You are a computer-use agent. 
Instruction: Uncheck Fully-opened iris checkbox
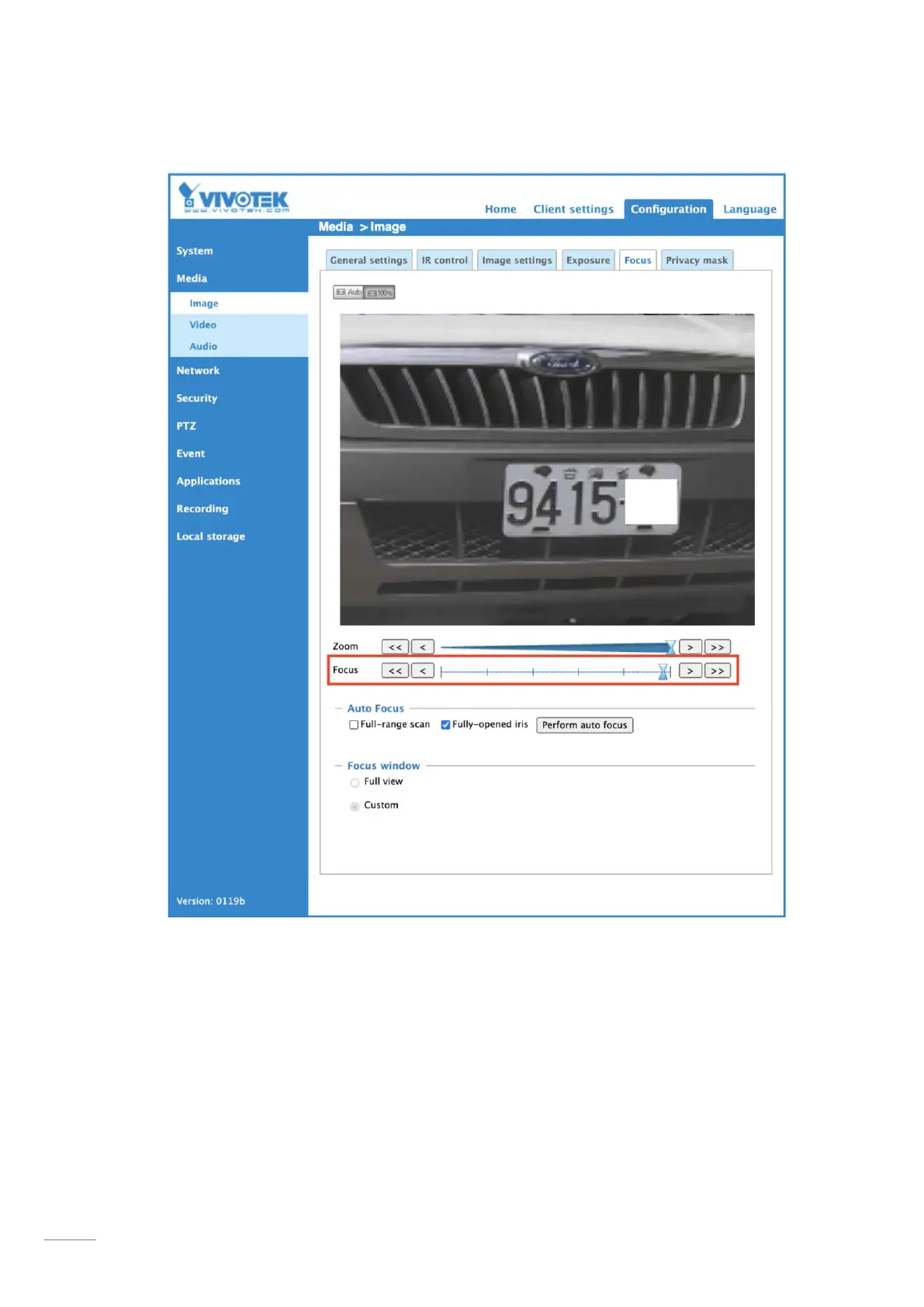pos(445,725)
